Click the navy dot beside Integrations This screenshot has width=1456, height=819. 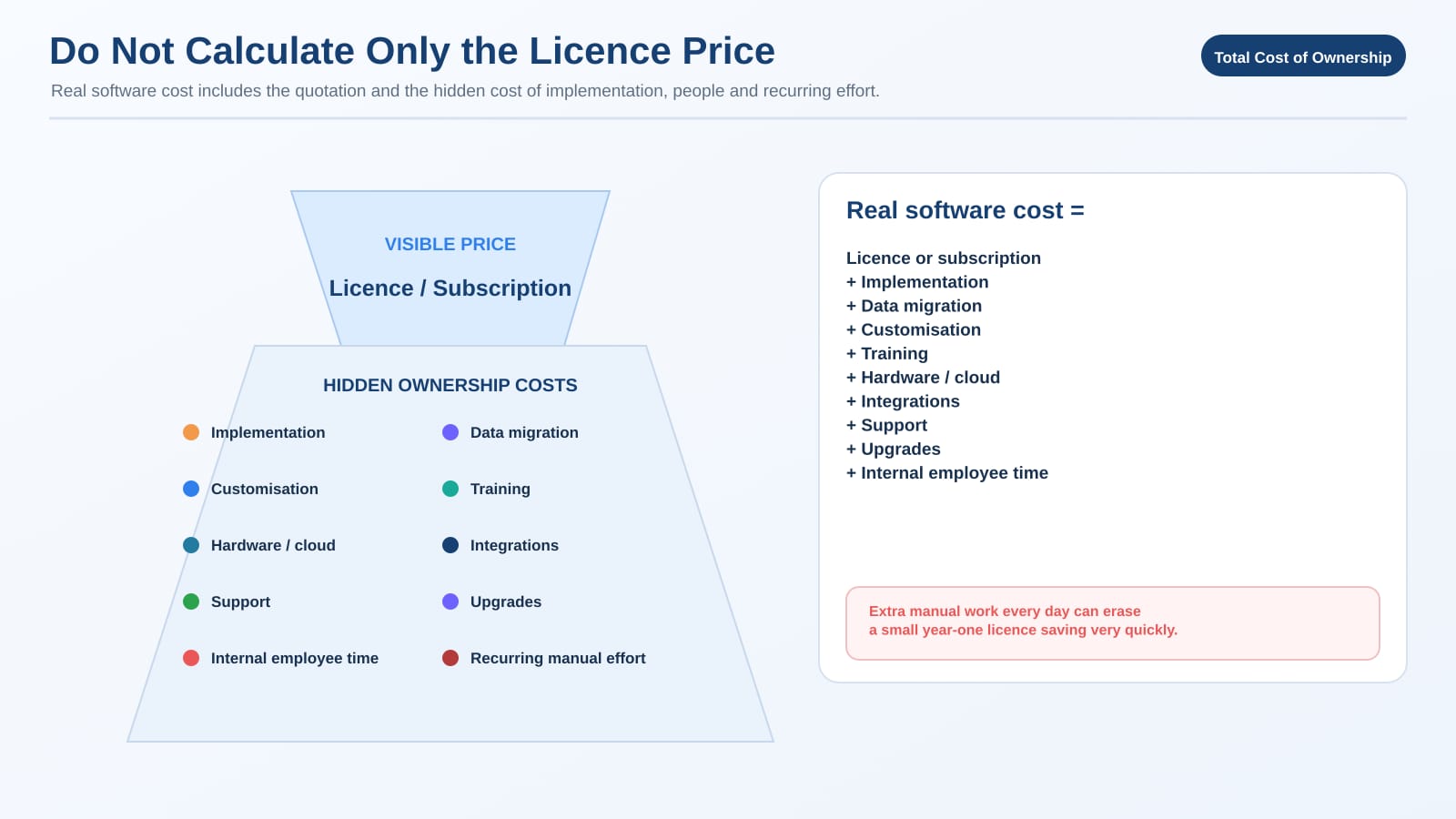click(x=450, y=545)
